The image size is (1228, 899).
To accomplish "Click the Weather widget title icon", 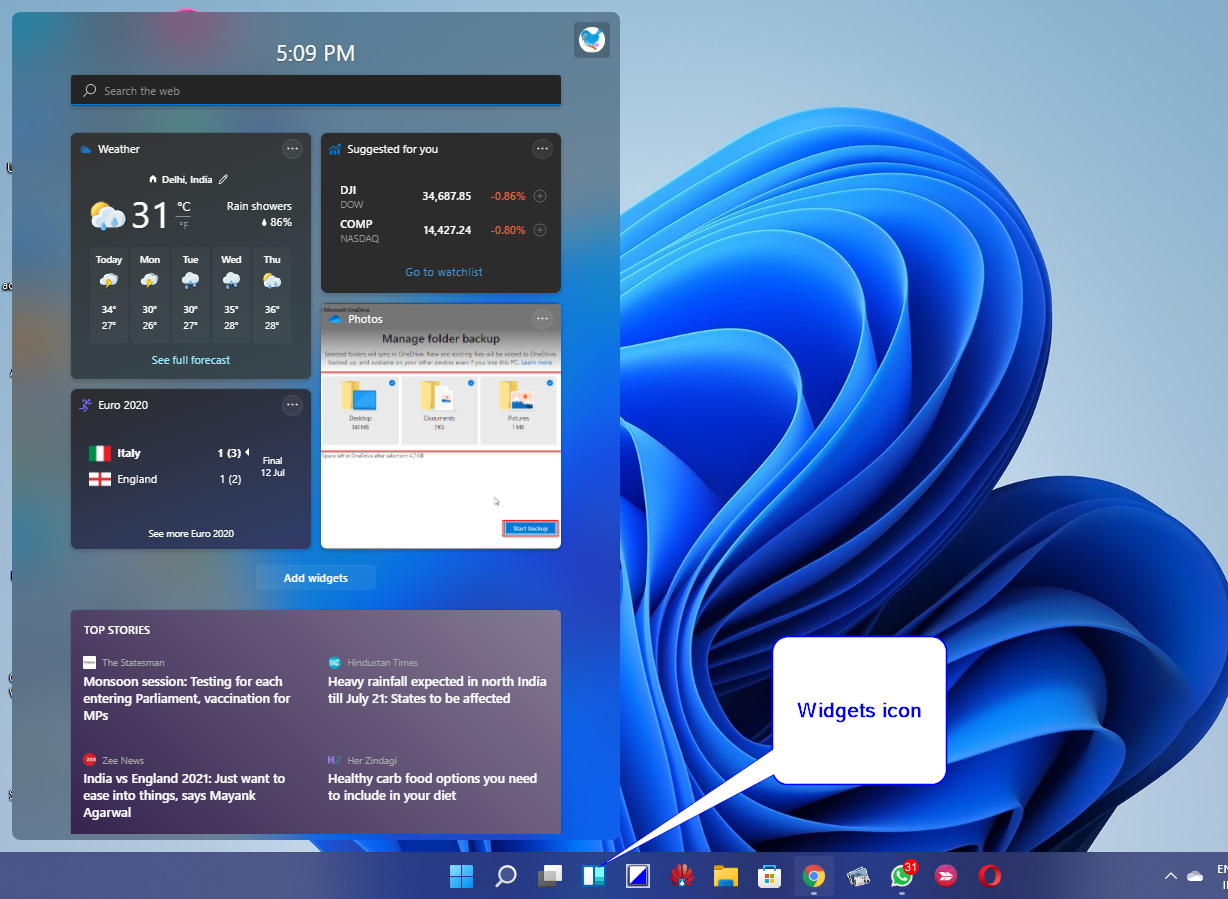I will pos(86,149).
